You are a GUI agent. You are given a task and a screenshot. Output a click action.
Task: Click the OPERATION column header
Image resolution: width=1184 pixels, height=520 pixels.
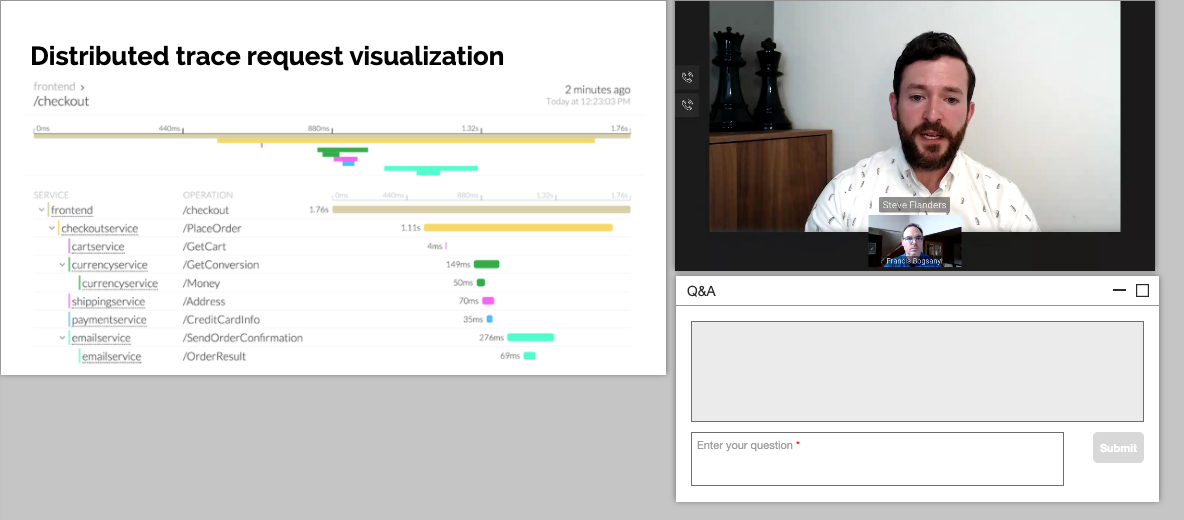coord(208,195)
